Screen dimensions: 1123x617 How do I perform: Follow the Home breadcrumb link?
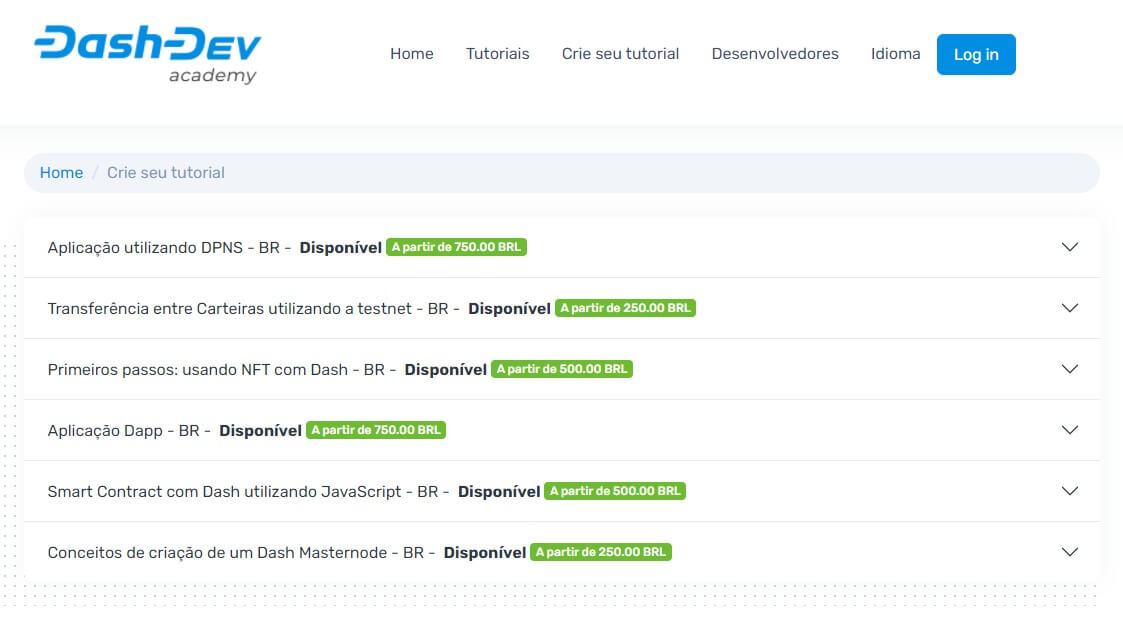(x=62, y=173)
